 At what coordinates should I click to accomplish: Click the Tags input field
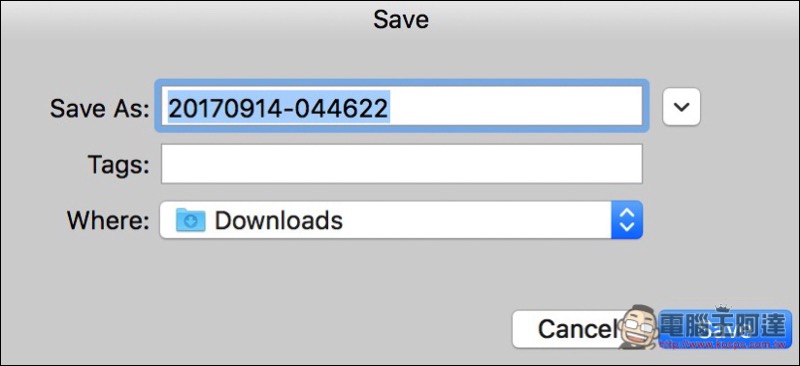(402, 164)
